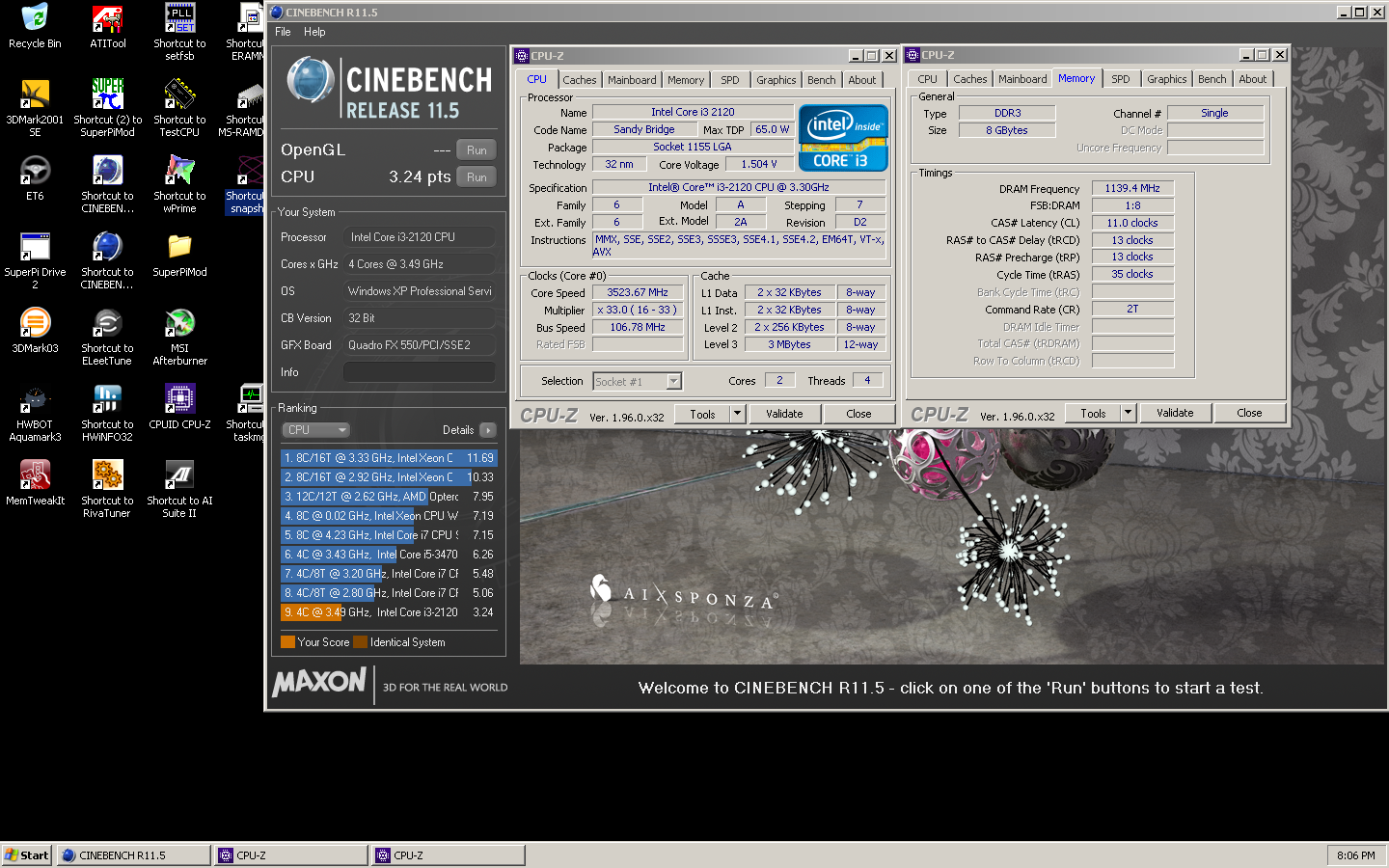Image resolution: width=1389 pixels, height=868 pixels.
Task: Open 3DMark2001 SE desktop icon
Action: coord(35,108)
